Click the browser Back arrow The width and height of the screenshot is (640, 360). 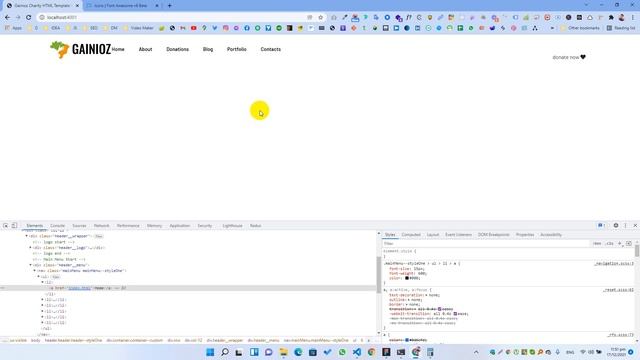click(7, 18)
